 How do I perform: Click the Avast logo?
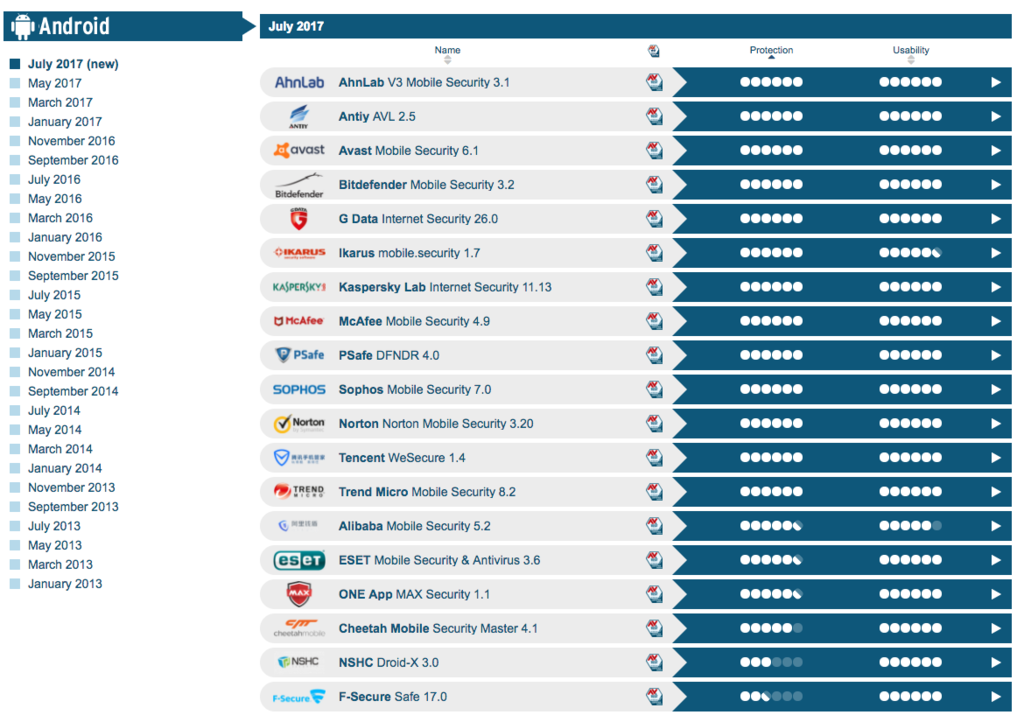point(299,150)
